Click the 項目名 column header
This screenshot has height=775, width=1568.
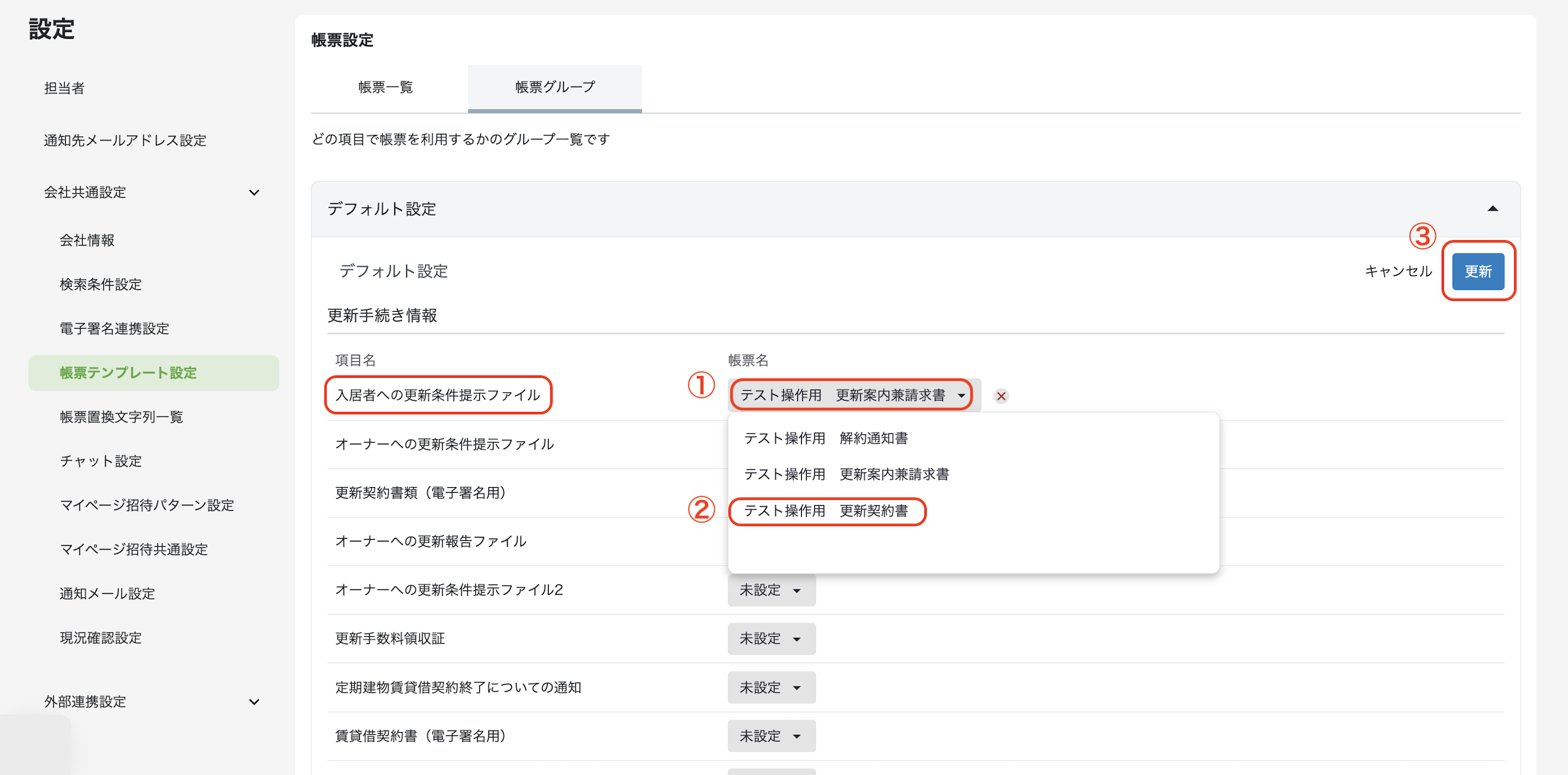(356, 361)
